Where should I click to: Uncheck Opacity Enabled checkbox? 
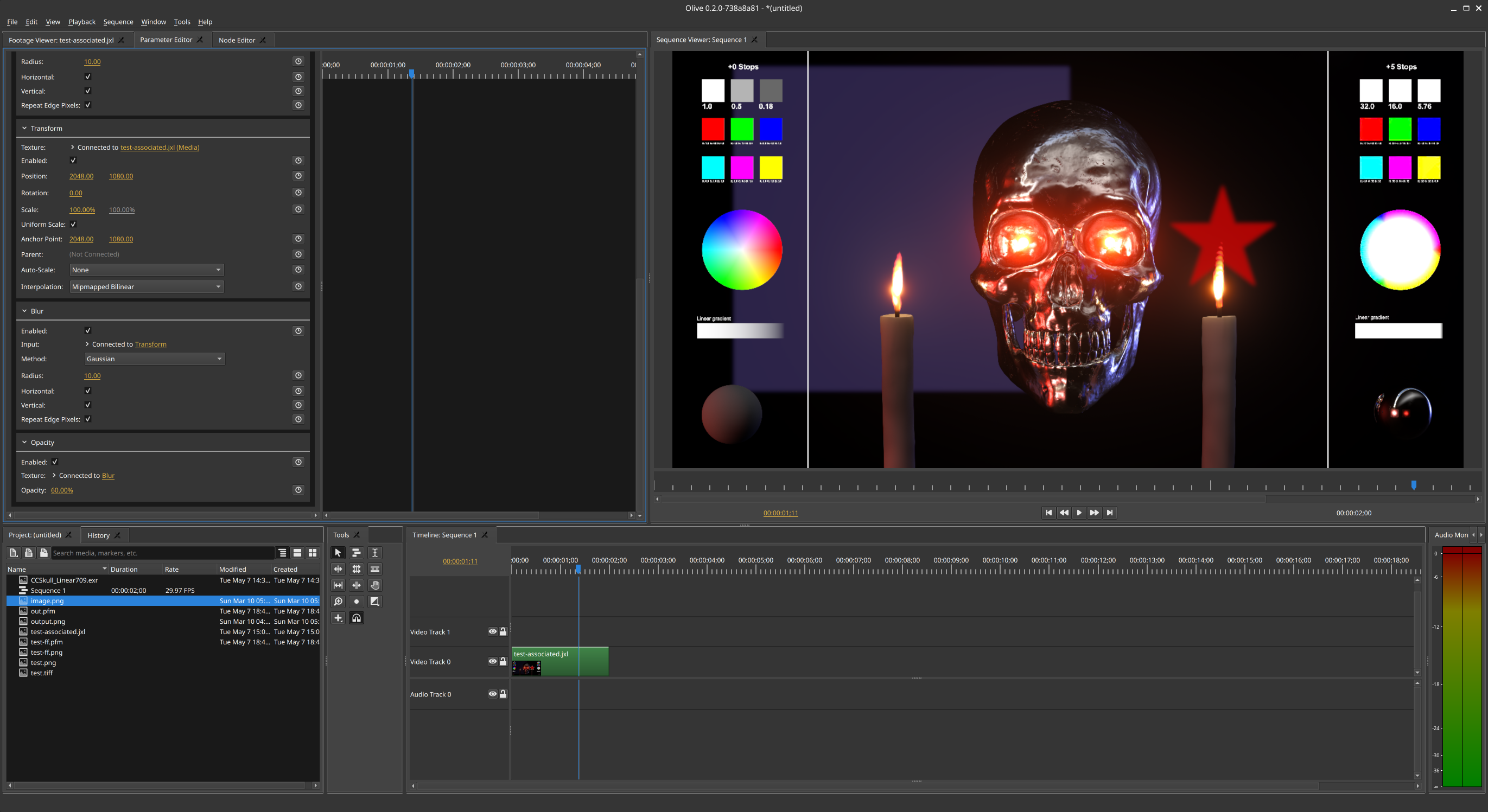(55, 462)
